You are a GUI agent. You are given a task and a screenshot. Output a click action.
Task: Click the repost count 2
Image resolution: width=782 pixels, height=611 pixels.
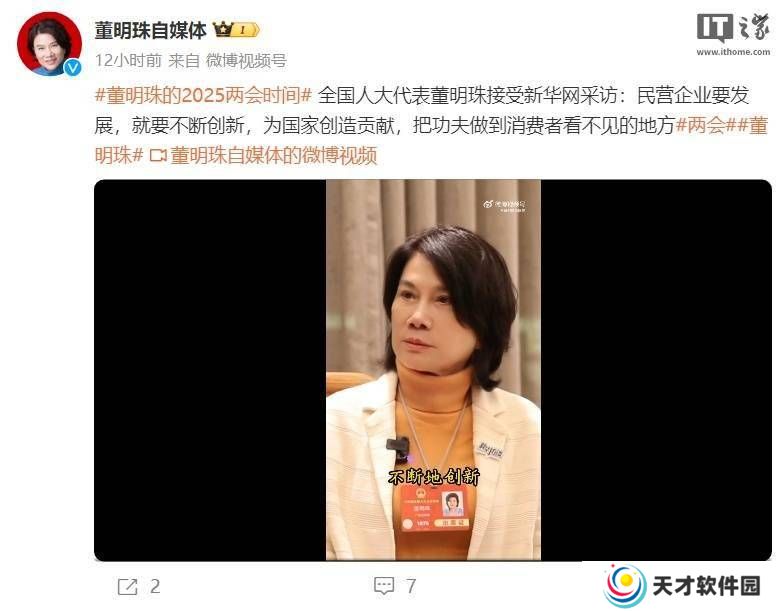point(155,587)
